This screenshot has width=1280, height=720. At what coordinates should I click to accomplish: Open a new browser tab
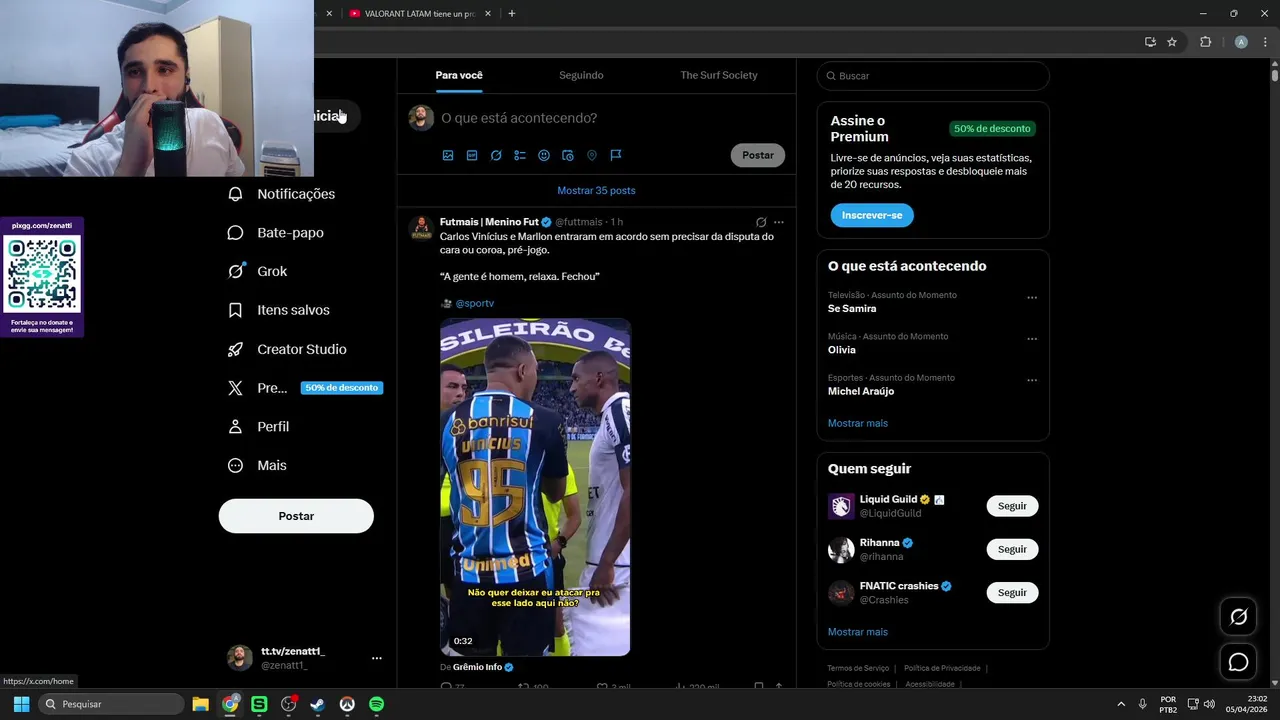[x=512, y=14]
